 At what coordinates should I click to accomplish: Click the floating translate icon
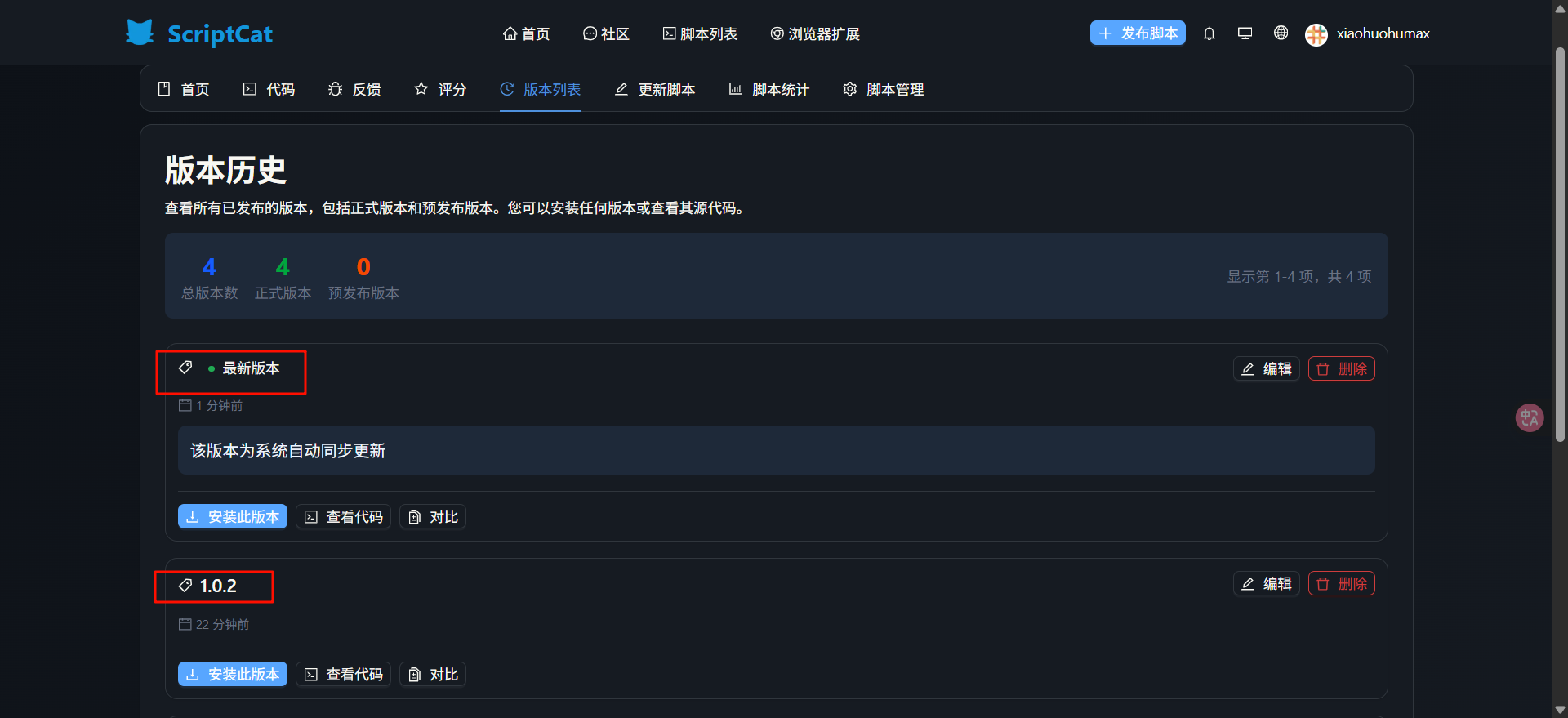tap(1529, 418)
